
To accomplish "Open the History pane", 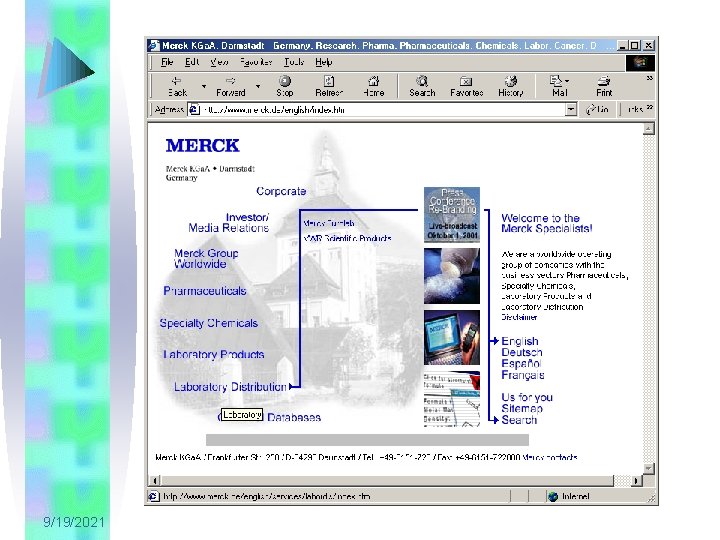I will 511,86.
